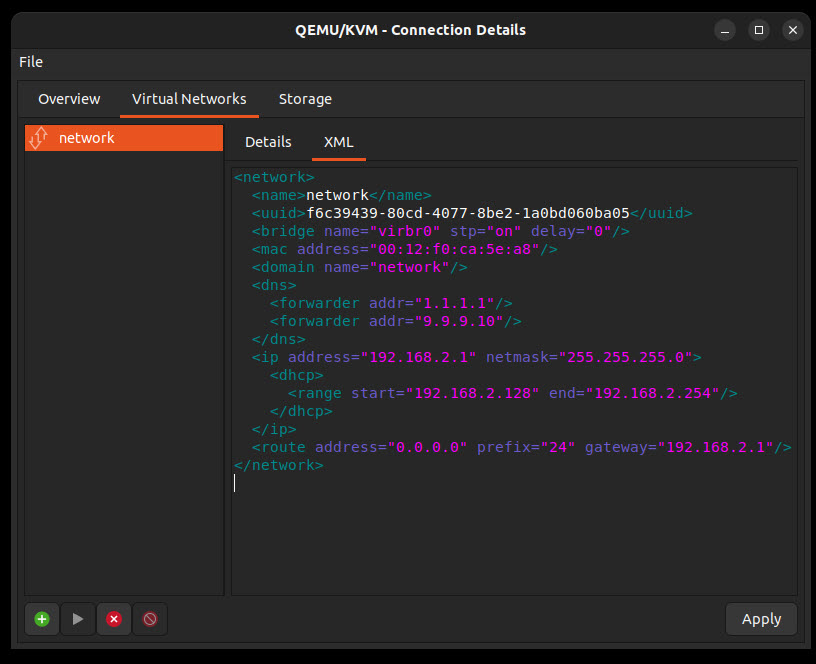Click the Delete Network prohibition icon
Viewport: 816px width, 664px height.
point(150,619)
